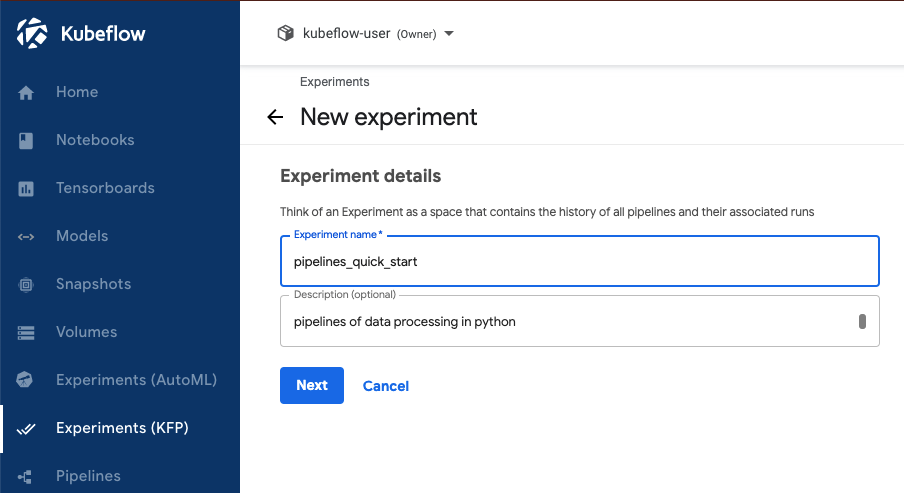This screenshot has width=904, height=493.
Task: Click the Snapshots icon in sidebar
Action: point(27,285)
